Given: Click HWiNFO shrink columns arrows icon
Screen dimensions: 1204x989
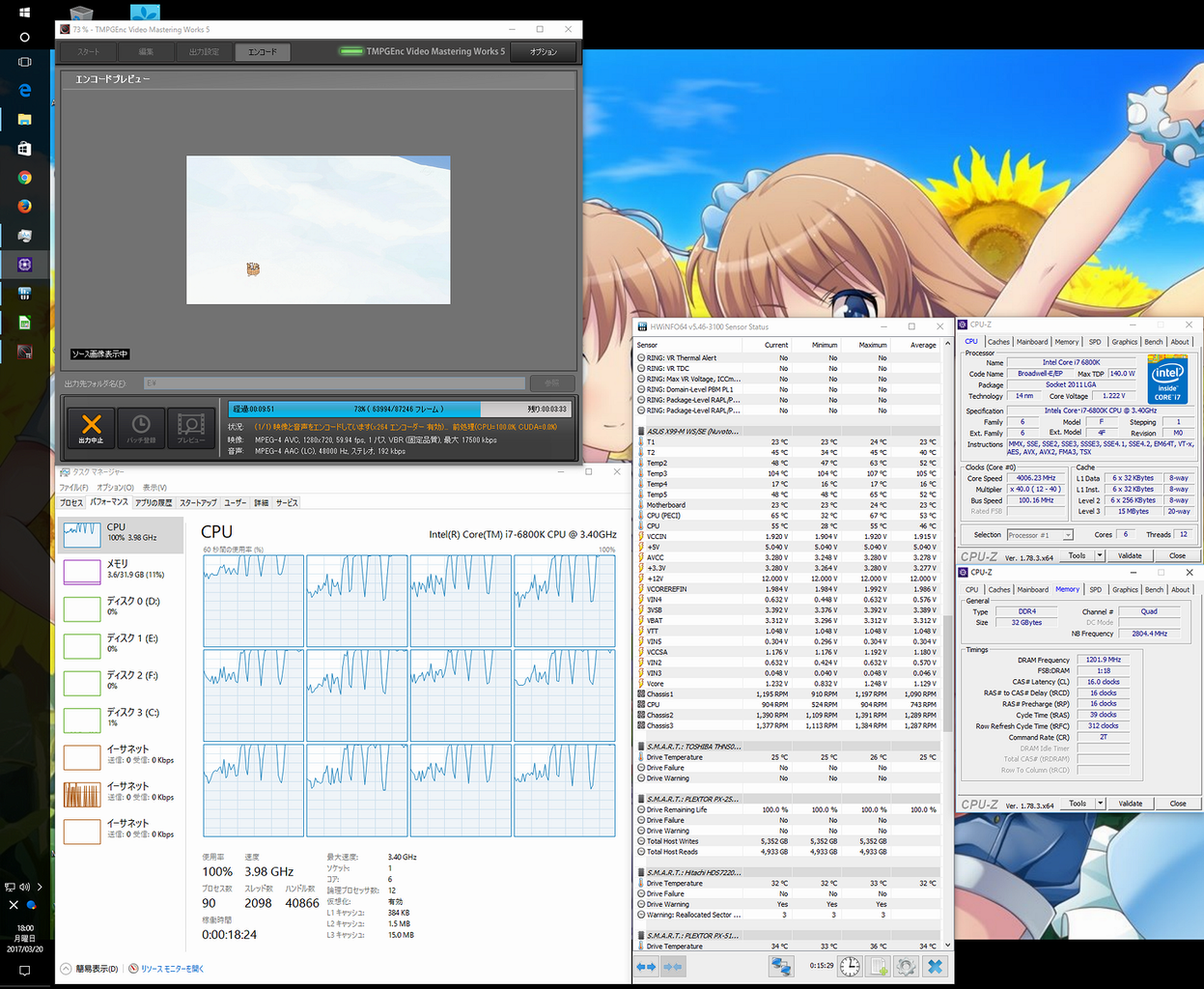Looking at the screenshot, I should pos(673,966).
